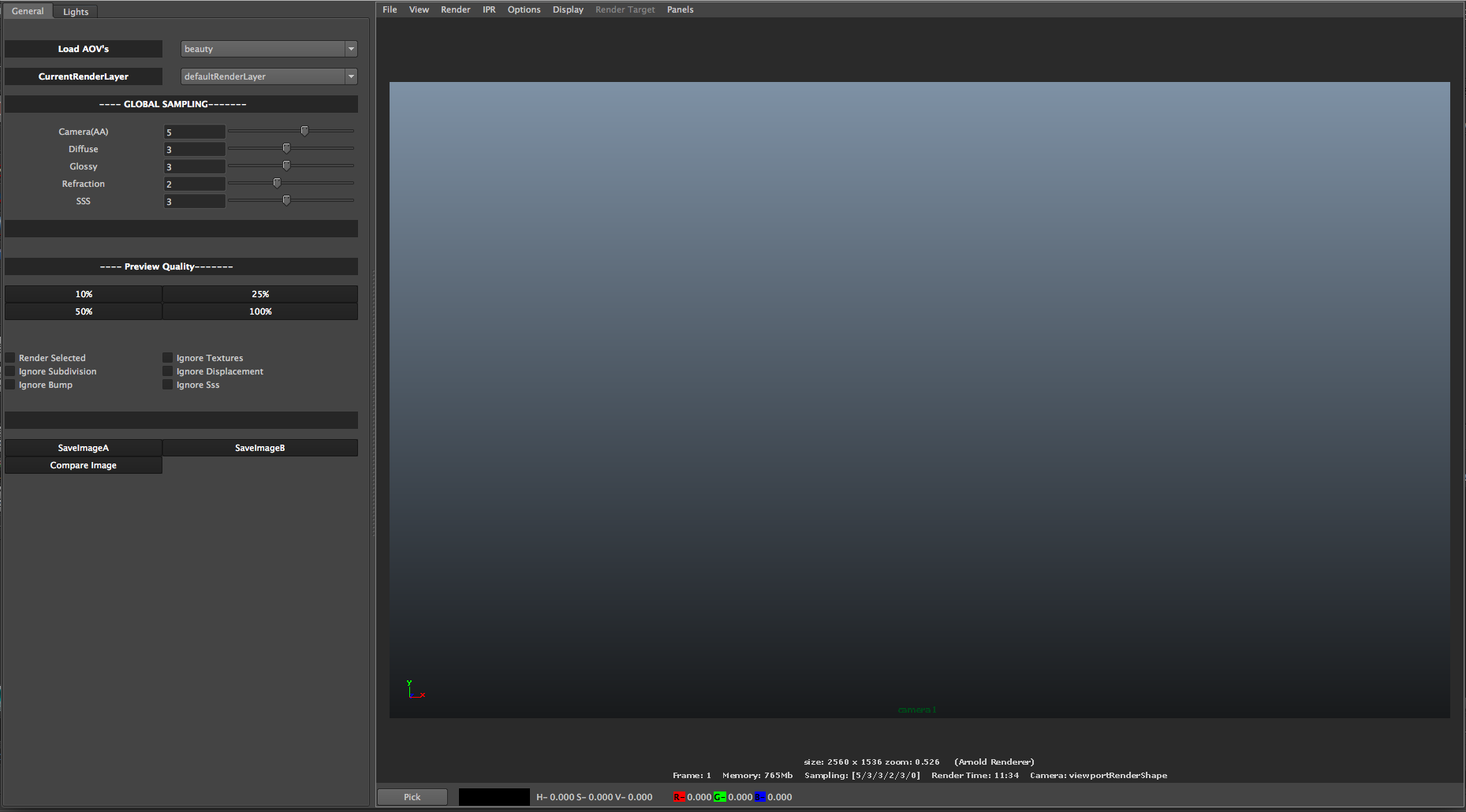The image size is (1466, 812).
Task: Open the Display menu
Action: (x=568, y=9)
